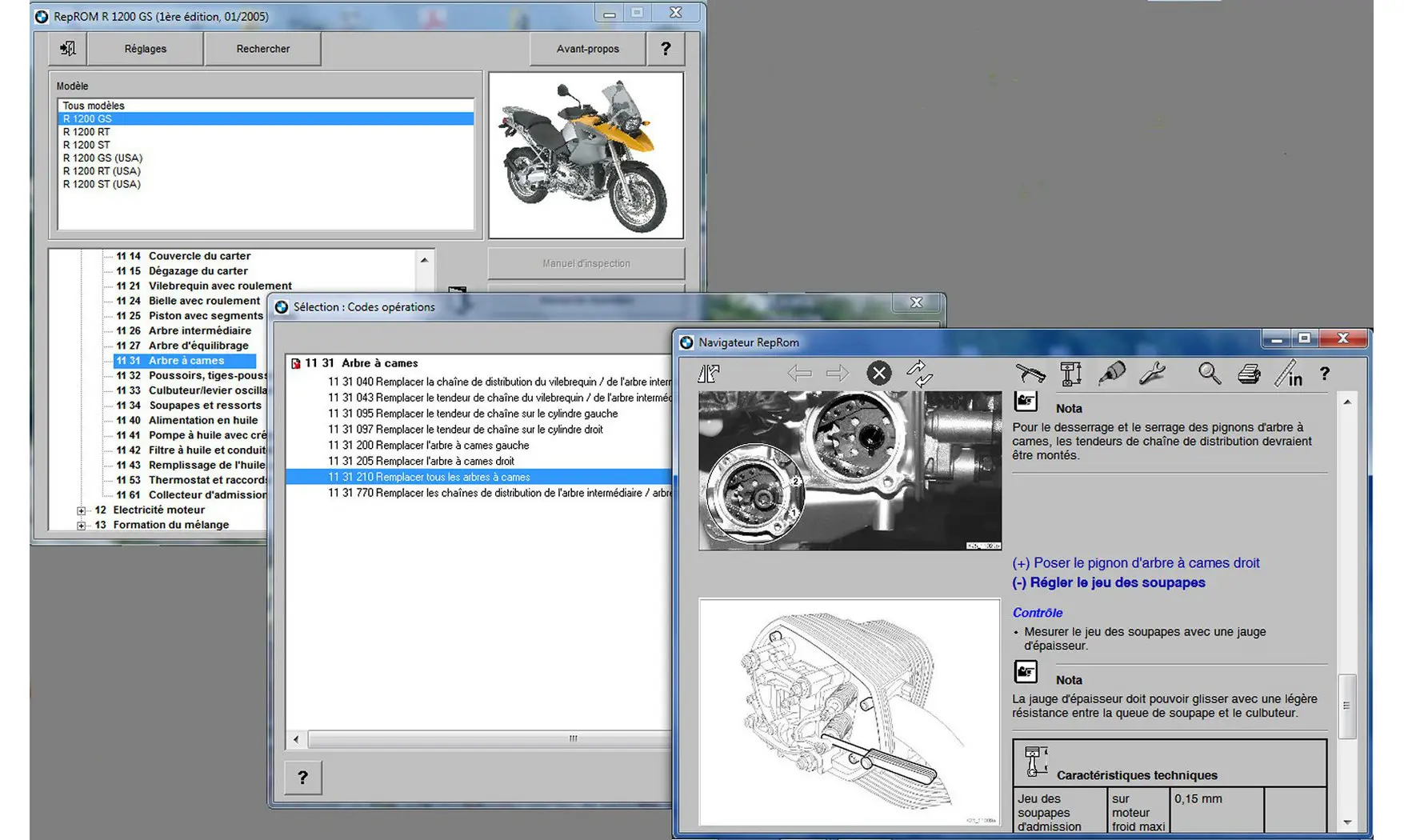Open the table of contents icon in Navigateur RepRom
Viewport: 1404px width, 840px height.
click(709, 373)
